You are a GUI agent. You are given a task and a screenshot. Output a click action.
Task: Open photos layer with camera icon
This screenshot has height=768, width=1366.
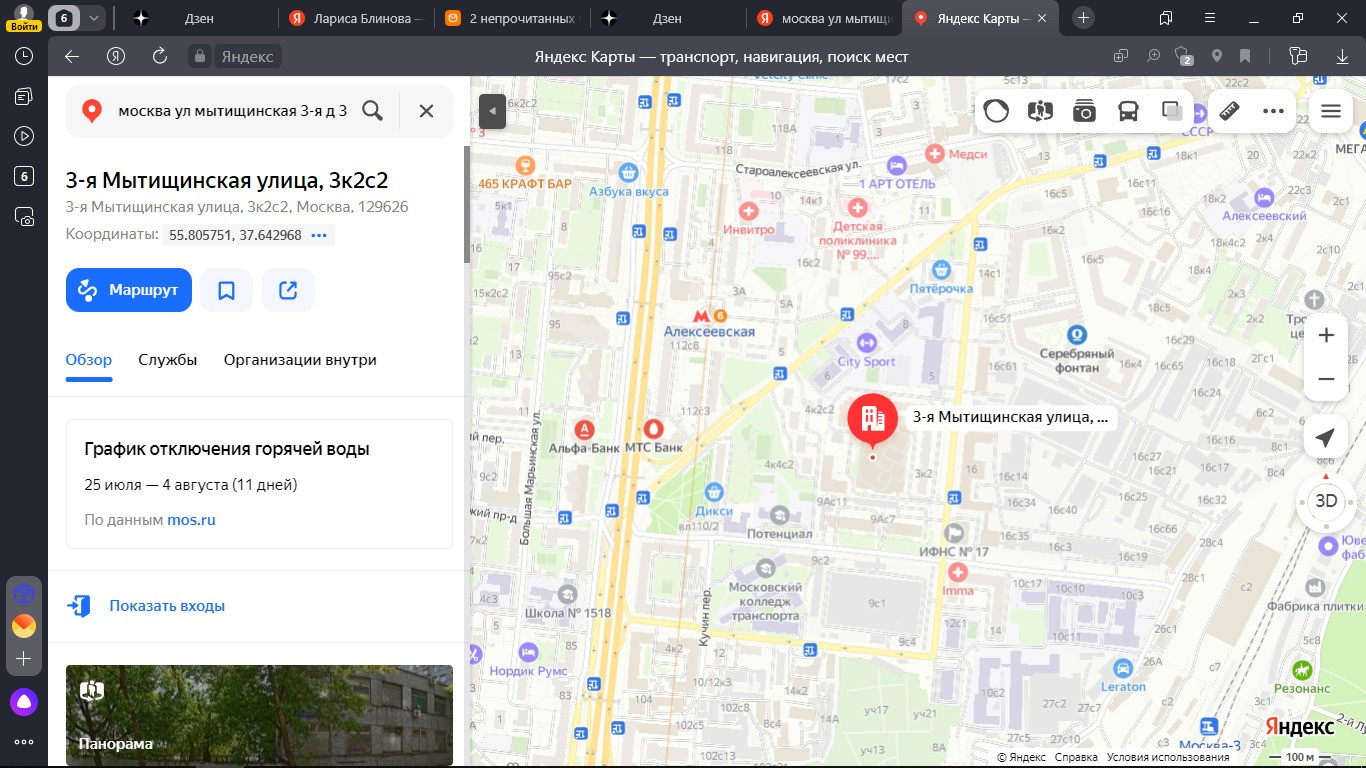1084,111
